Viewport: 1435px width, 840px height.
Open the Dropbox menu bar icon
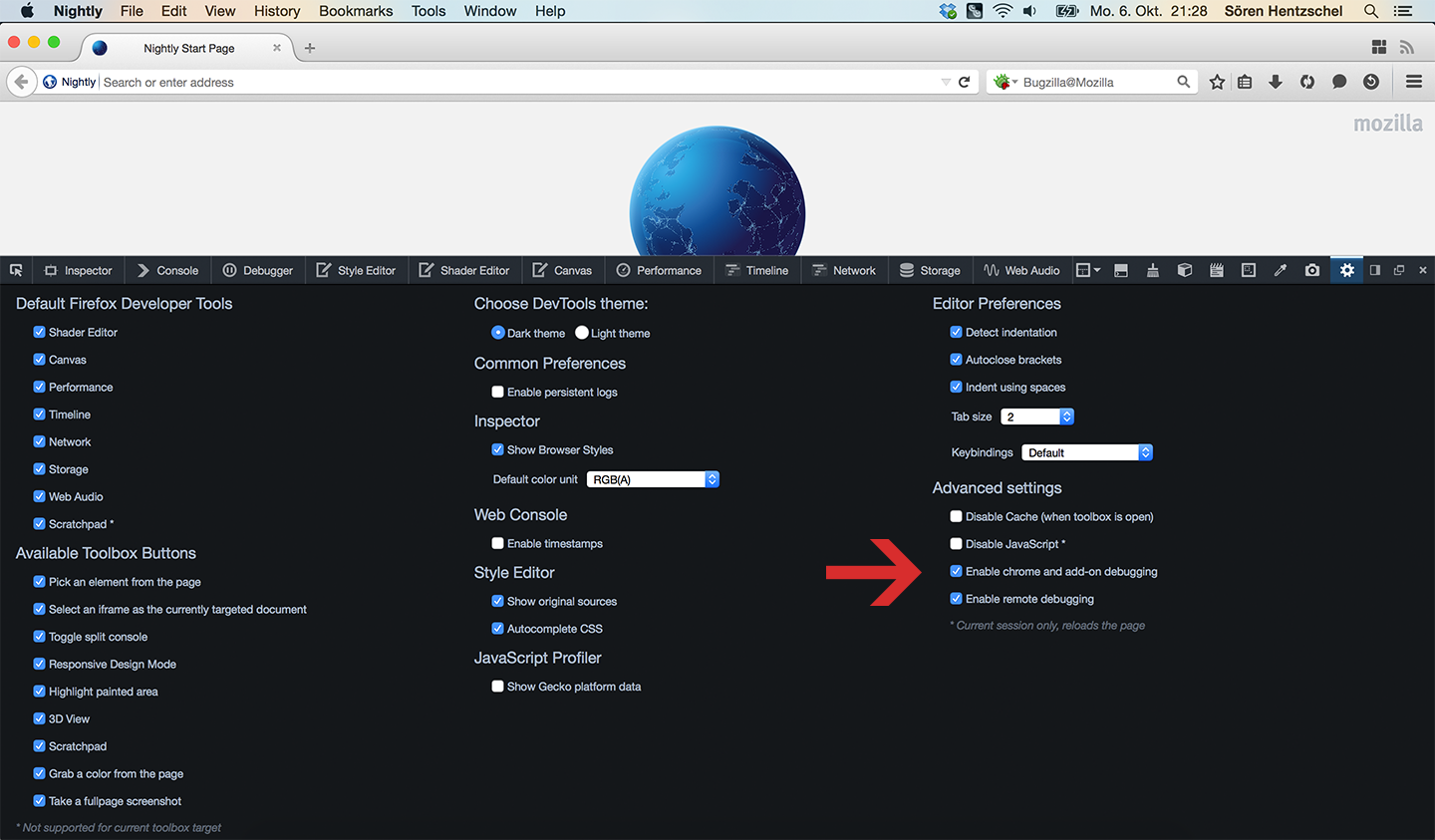point(948,11)
